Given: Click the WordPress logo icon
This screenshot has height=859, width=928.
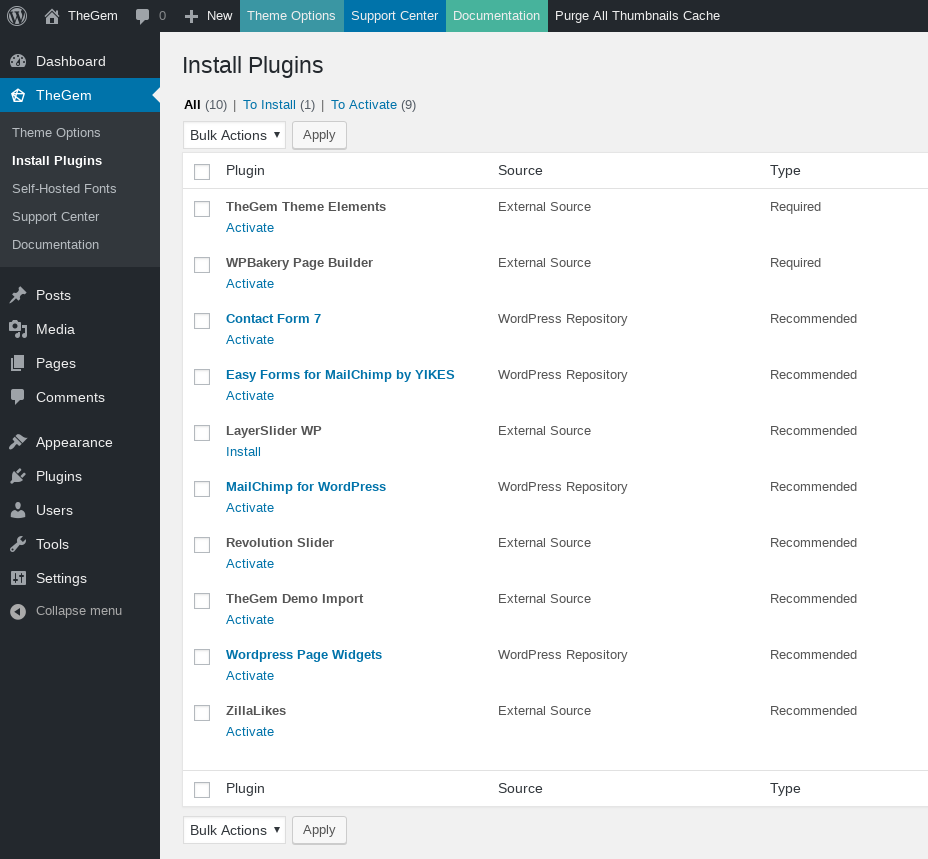Looking at the screenshot, I should (x=17, y=16).
